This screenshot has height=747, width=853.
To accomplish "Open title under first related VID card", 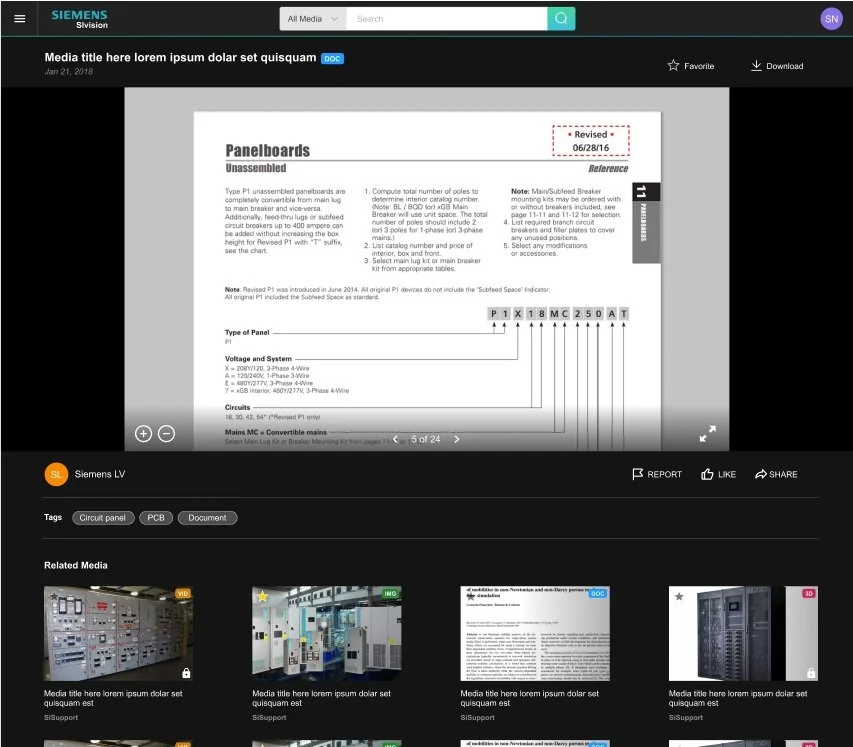I will tap(113, 698).
